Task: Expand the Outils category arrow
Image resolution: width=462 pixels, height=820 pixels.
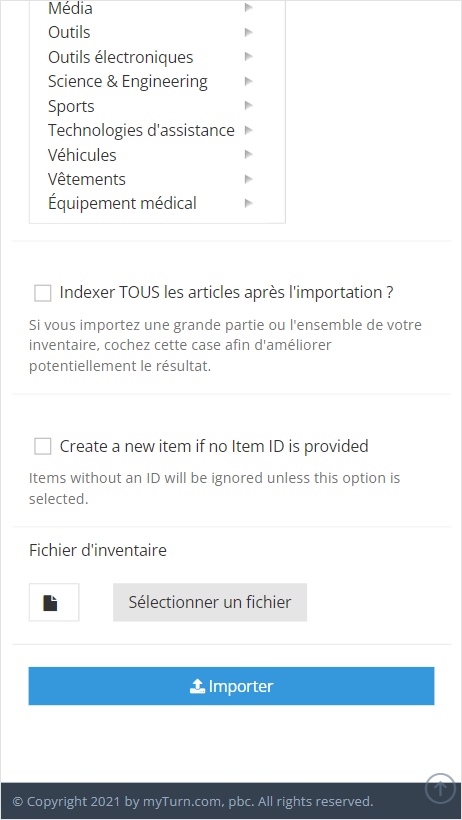Action: [249, 32]
